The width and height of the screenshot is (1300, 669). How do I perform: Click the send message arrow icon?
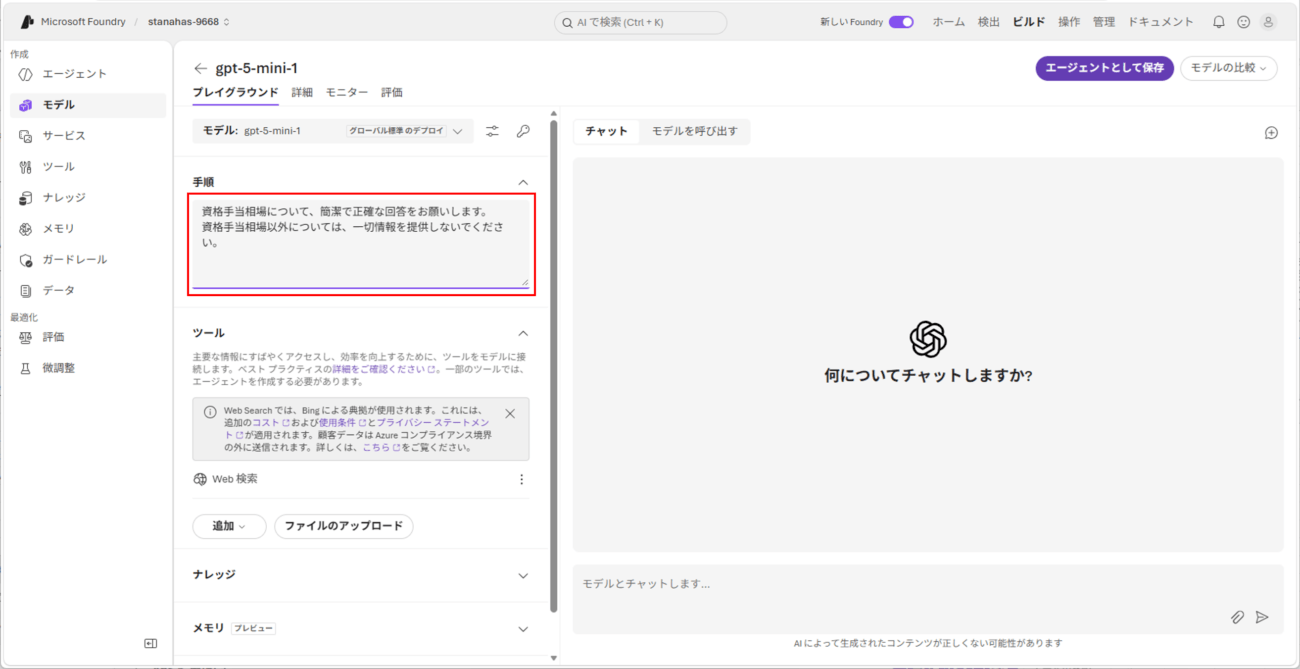click(x=1262, y=617)
